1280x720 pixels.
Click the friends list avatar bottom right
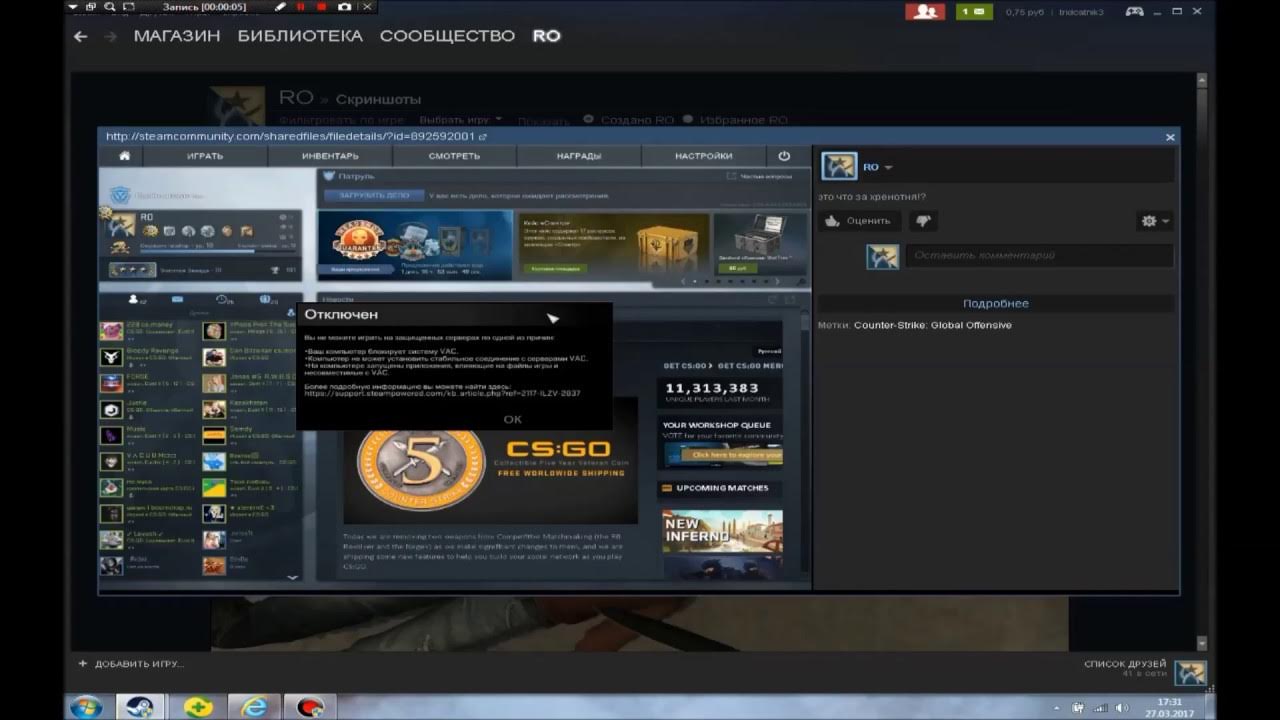click(x=1190, y=671)
